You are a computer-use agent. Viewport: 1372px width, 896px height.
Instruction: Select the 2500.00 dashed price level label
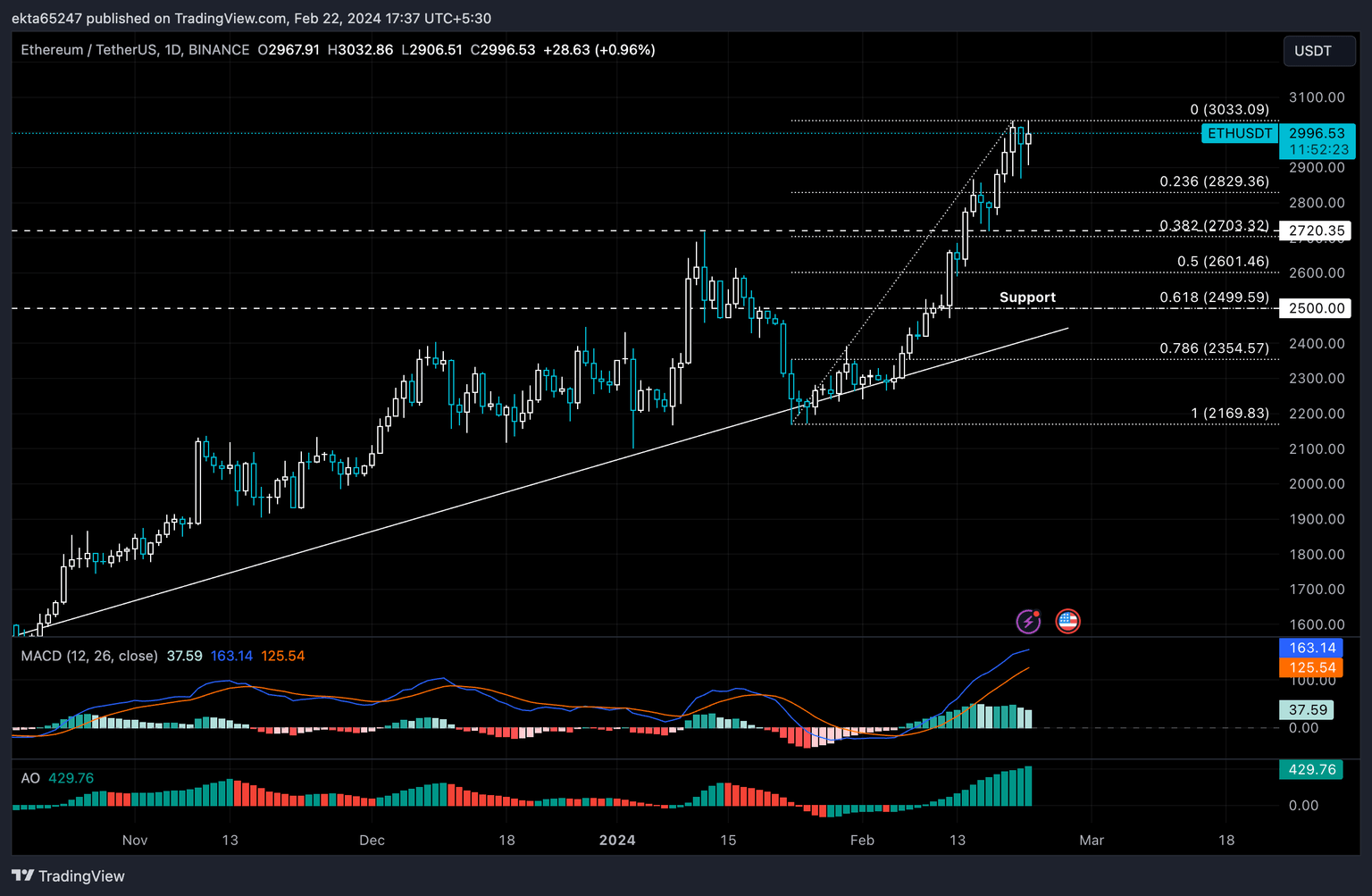click(x=1315, y=308)
